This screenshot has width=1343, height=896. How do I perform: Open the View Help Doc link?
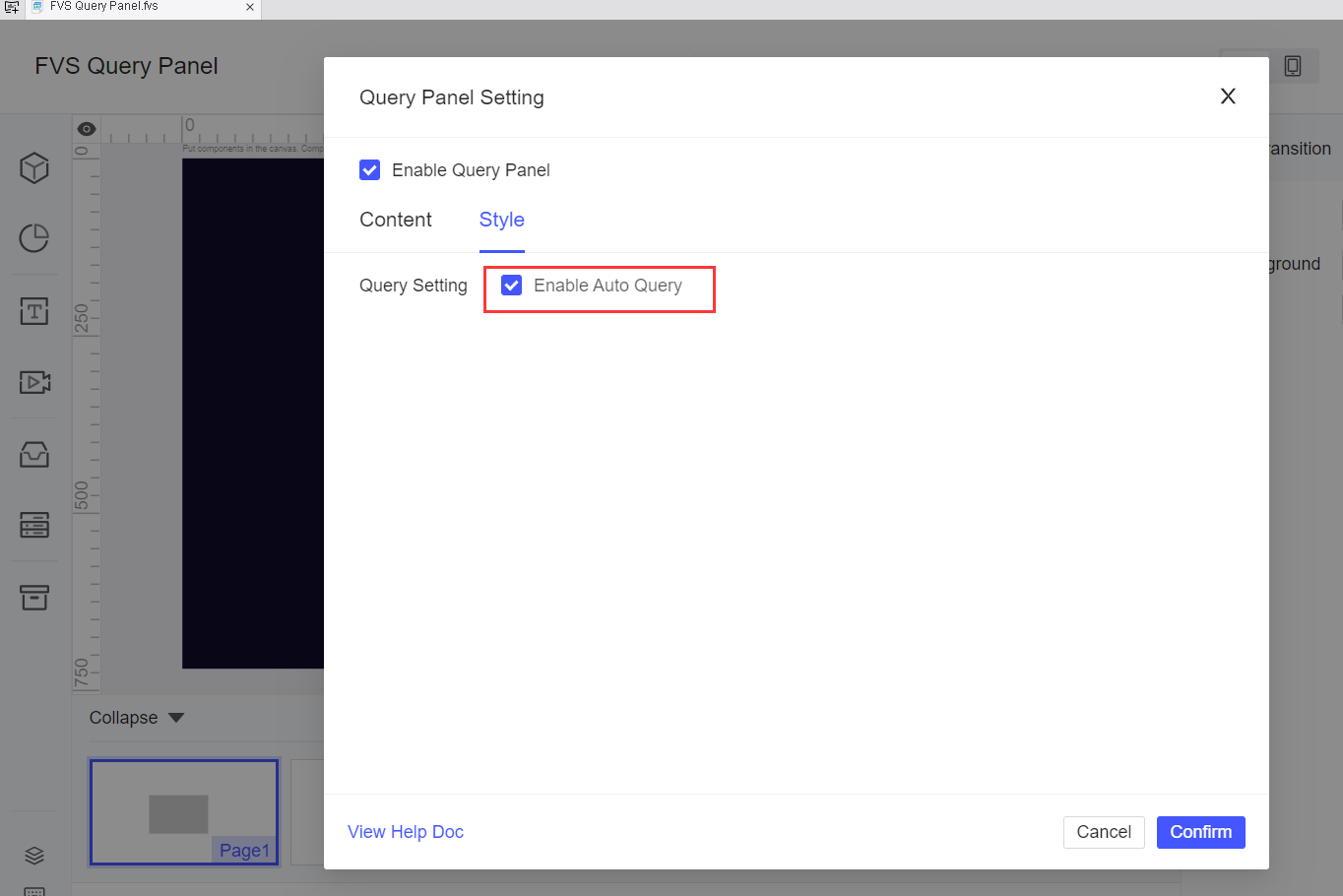(x=406, y=831)
